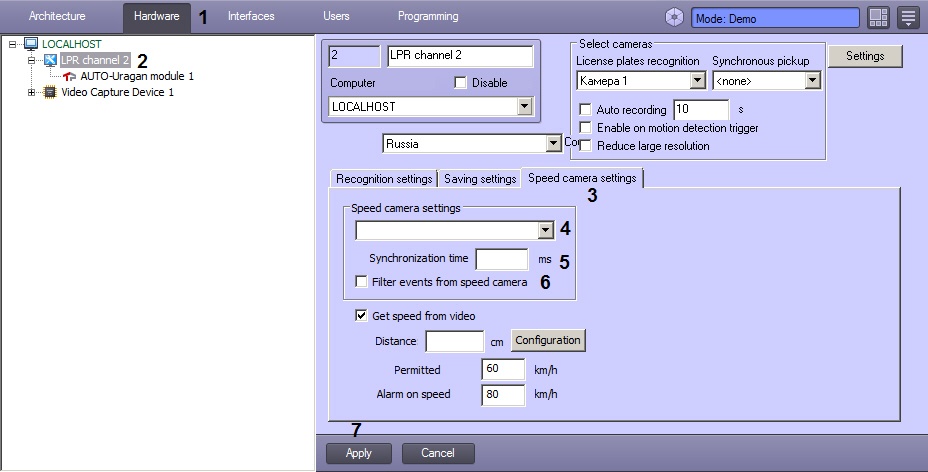Select the Speed camera settings tab

click(x=582, y=178)
